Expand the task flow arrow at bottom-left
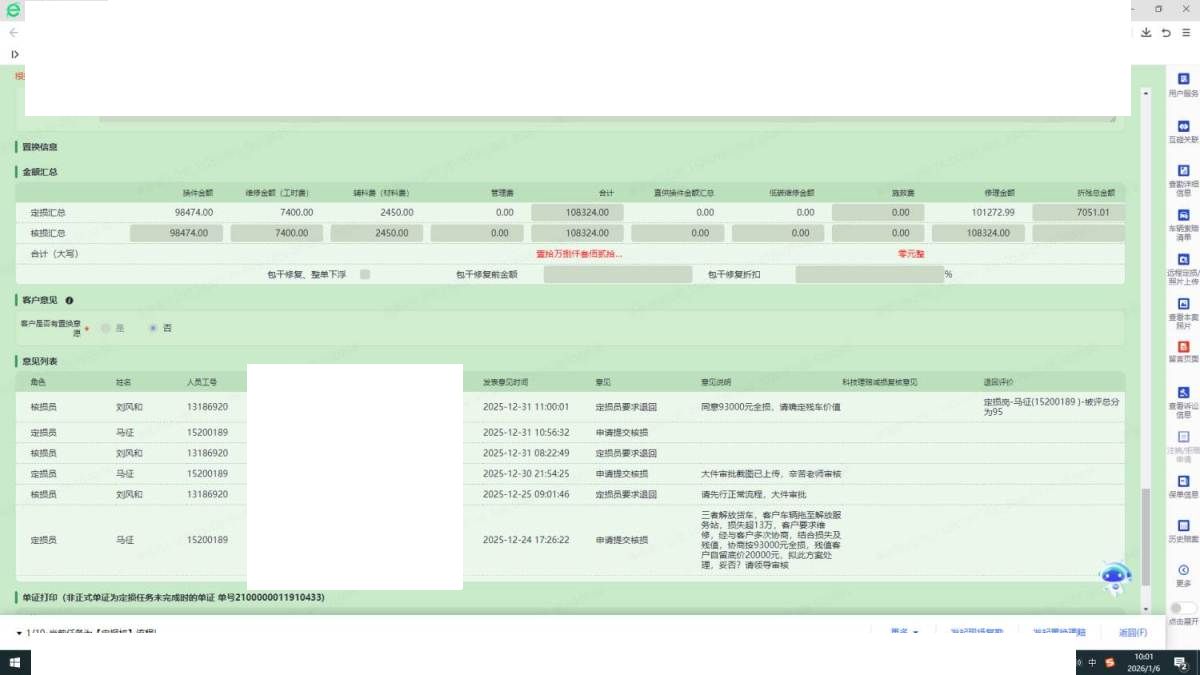The height and width of the screenshot is (675, 1200). tap(19, 633)
